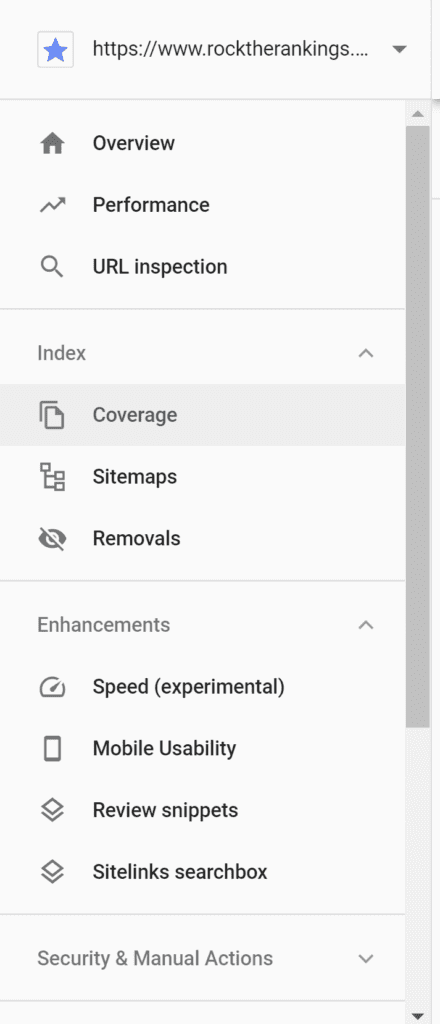440x1024 pixels.
Task: Click the Sitemaps tree icon
Action: 52,477
